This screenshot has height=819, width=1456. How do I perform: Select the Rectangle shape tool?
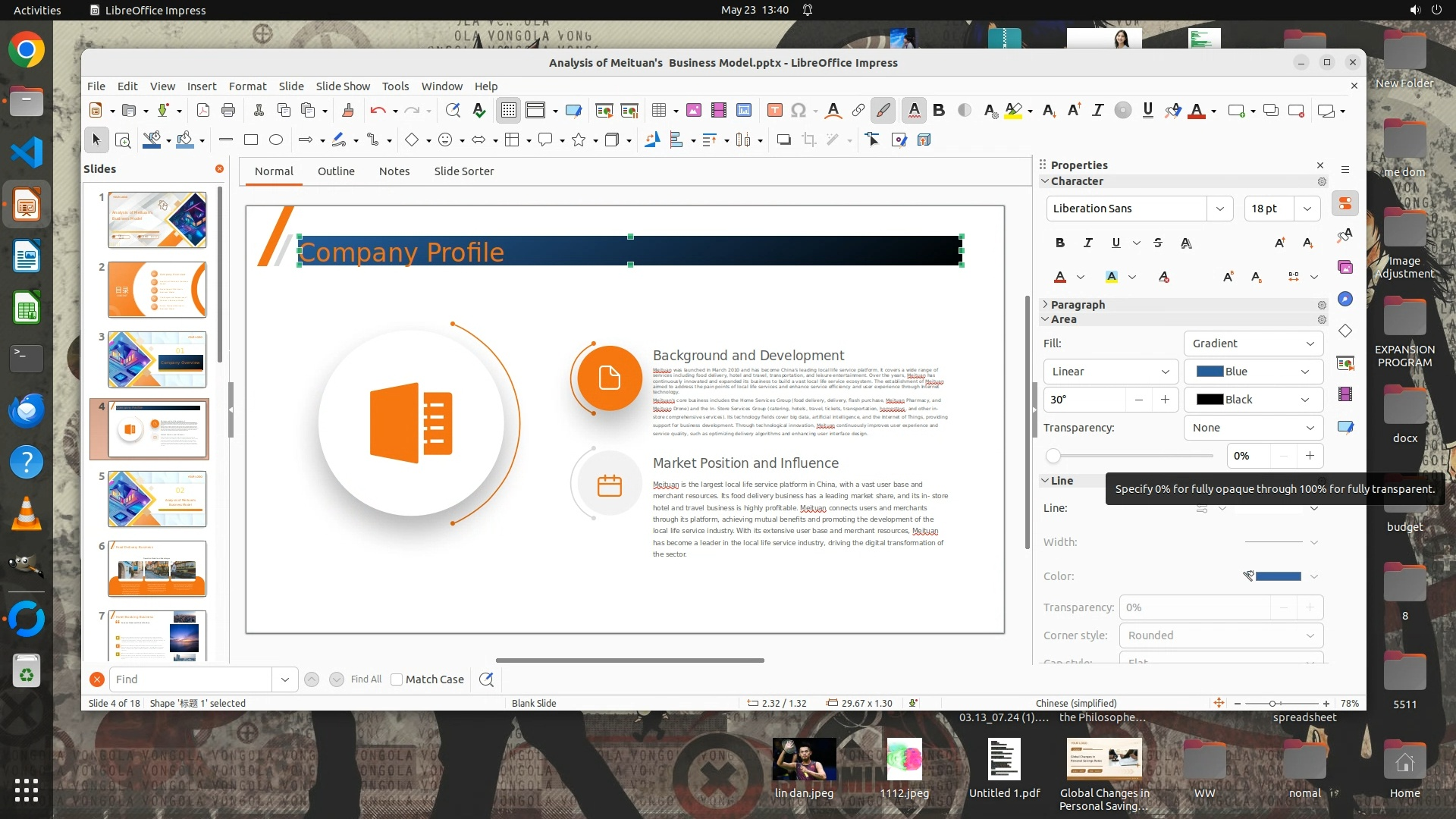tap(251, 140)
